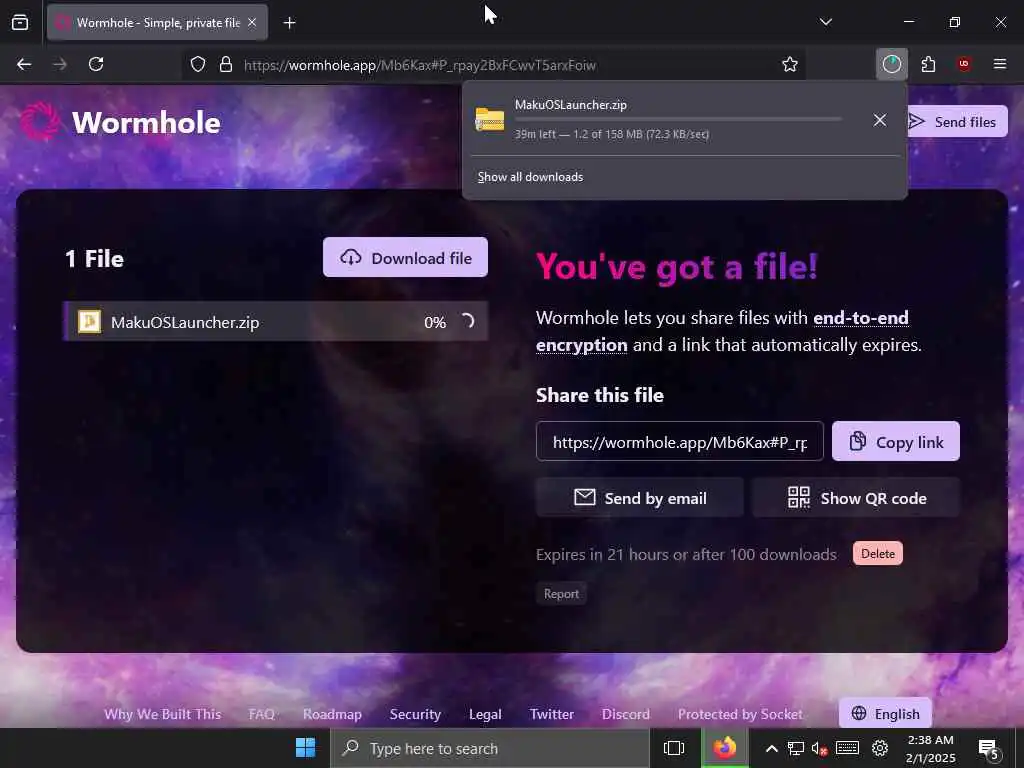Click the download progress bar
Image resolution: width=1024 pixels, height=768 pixels.
point(678,119)
